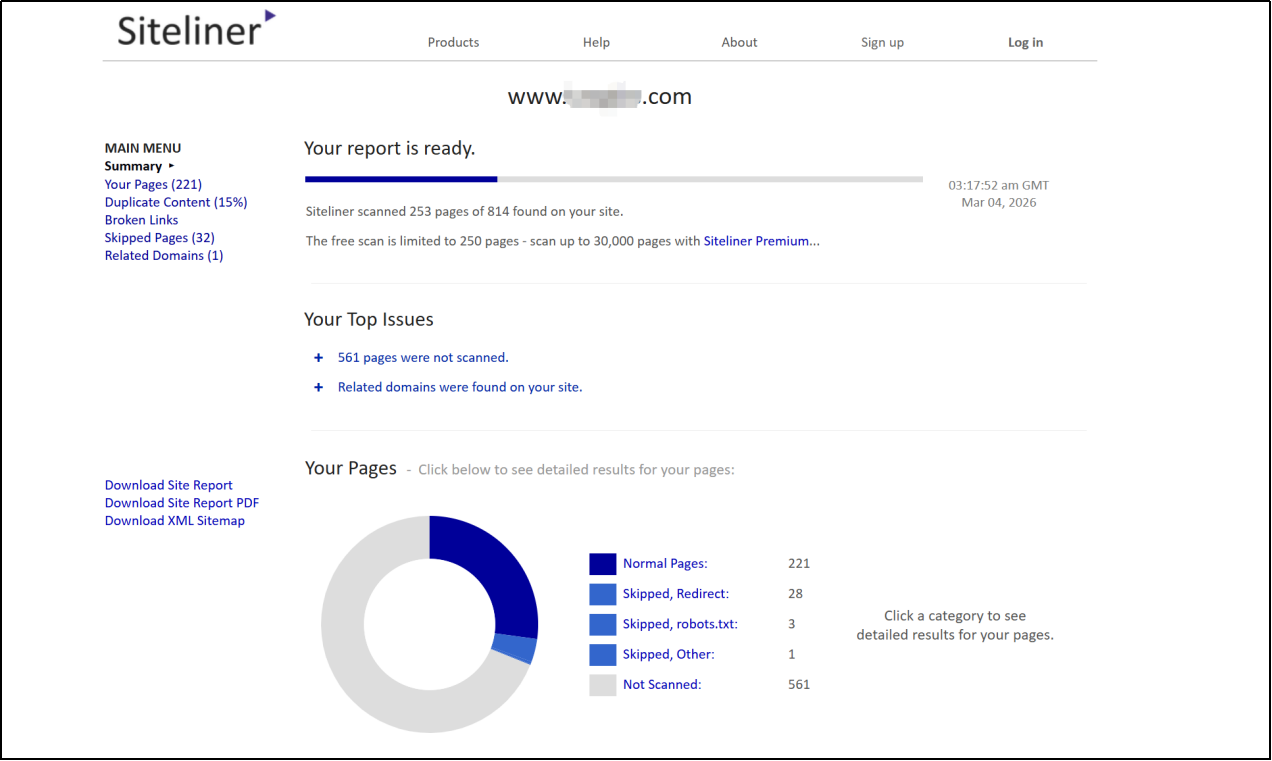Expand the plus next to related domains issue
This screenshot has height=761, width=1272.
pos(318,387)
